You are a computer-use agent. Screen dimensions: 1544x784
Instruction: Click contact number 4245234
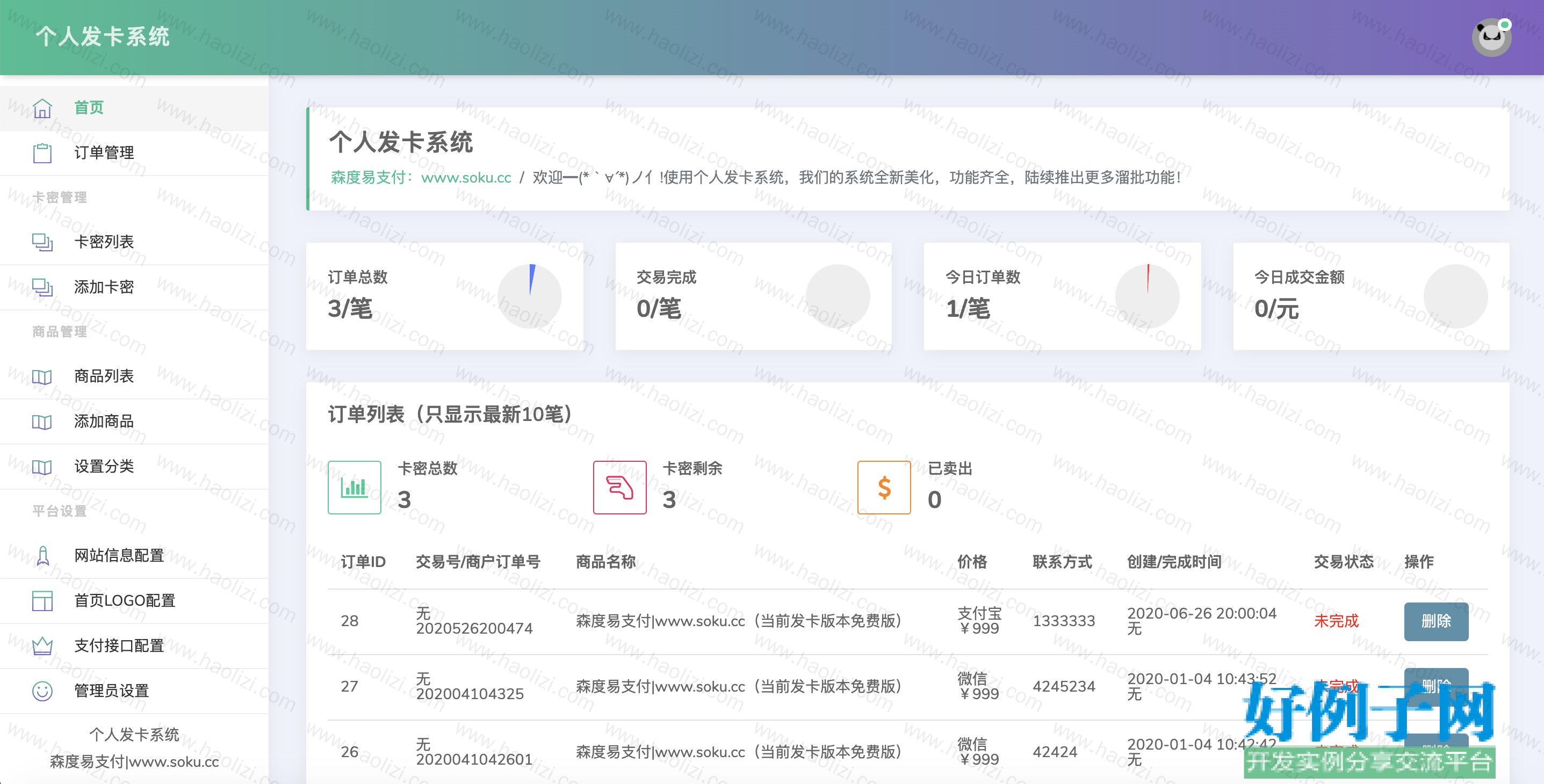coord(1064,686)
